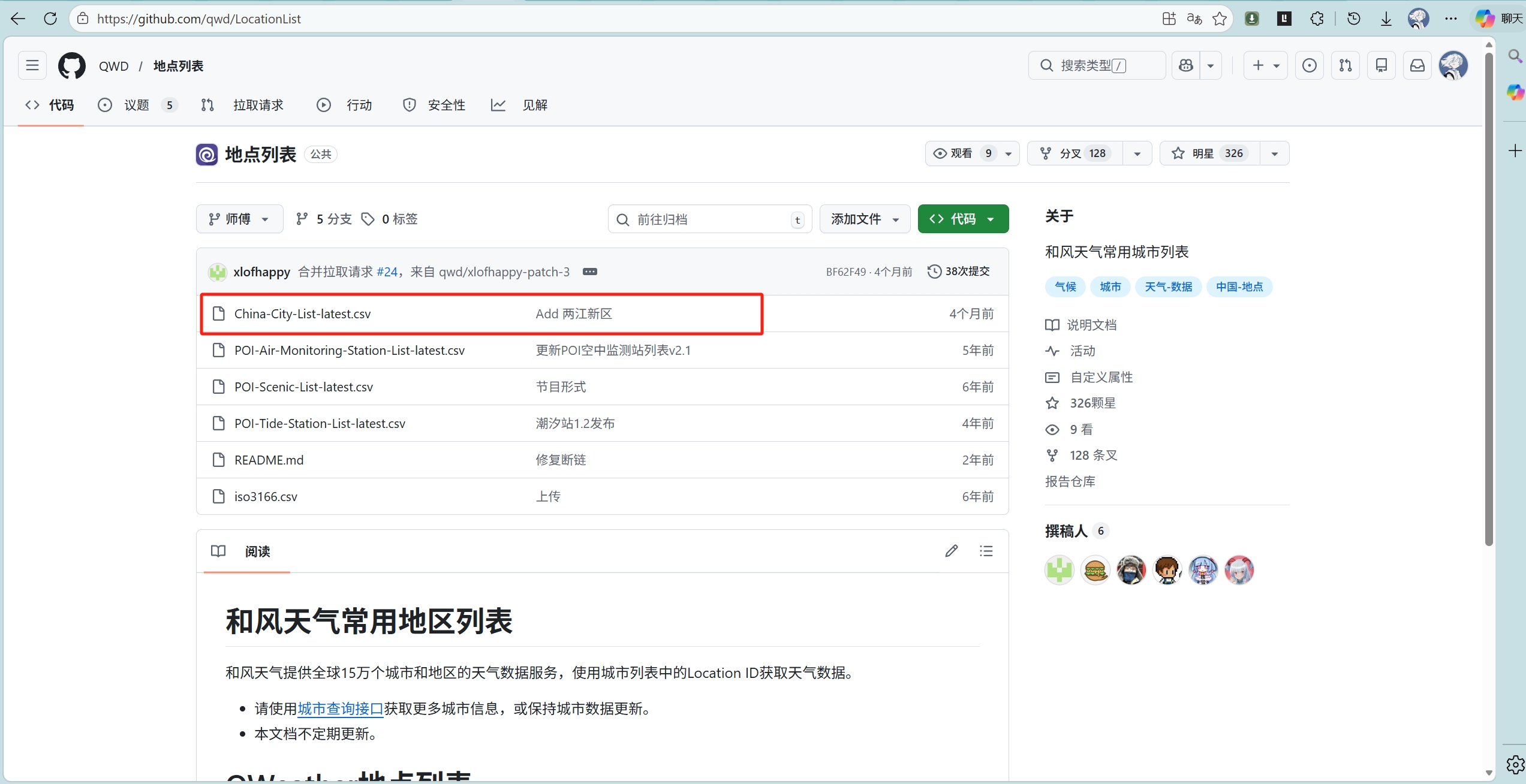Image resolution: width=1526 pixels, height=784 pixels.
Task: Click the GitHub logo home icon
Action: tap(71, 66)
